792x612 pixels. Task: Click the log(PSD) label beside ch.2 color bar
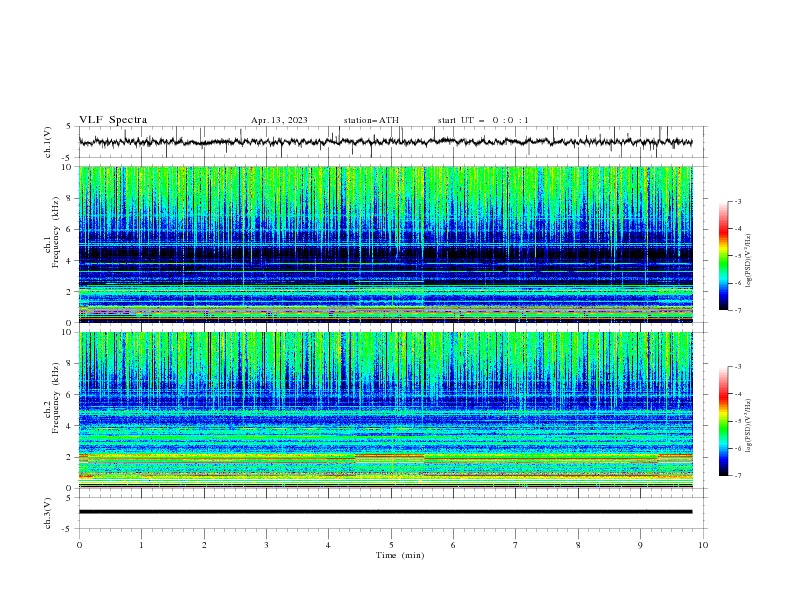[x=749, y=426]
